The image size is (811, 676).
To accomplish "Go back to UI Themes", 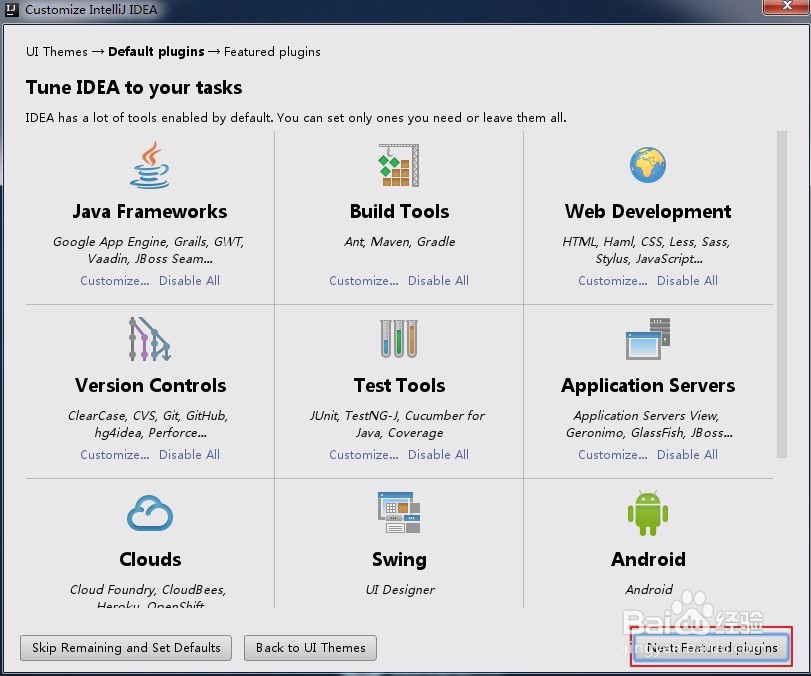I will pyautogui.click(x=310, y=648).
